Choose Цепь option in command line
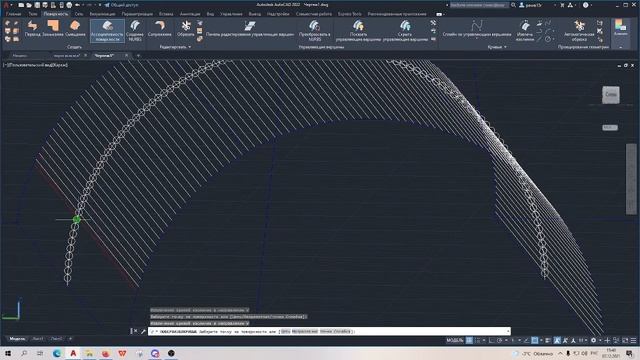 click(285, 331)
